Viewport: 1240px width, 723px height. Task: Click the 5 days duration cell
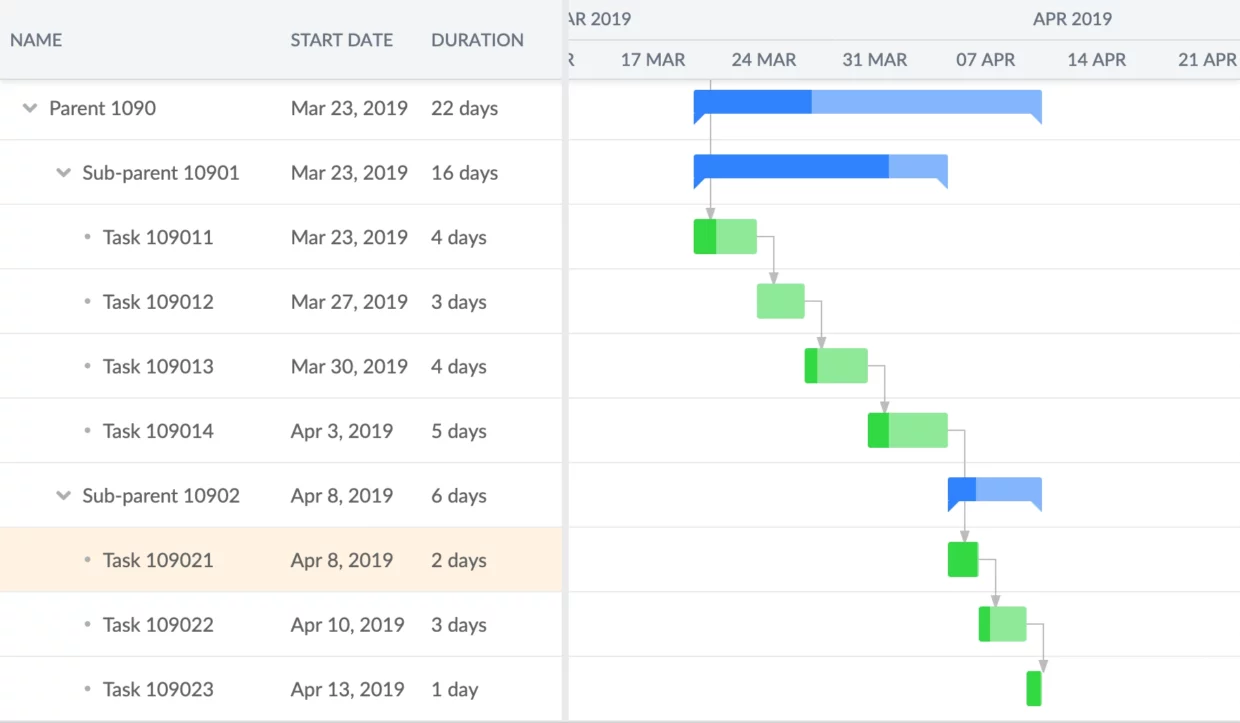459,431
